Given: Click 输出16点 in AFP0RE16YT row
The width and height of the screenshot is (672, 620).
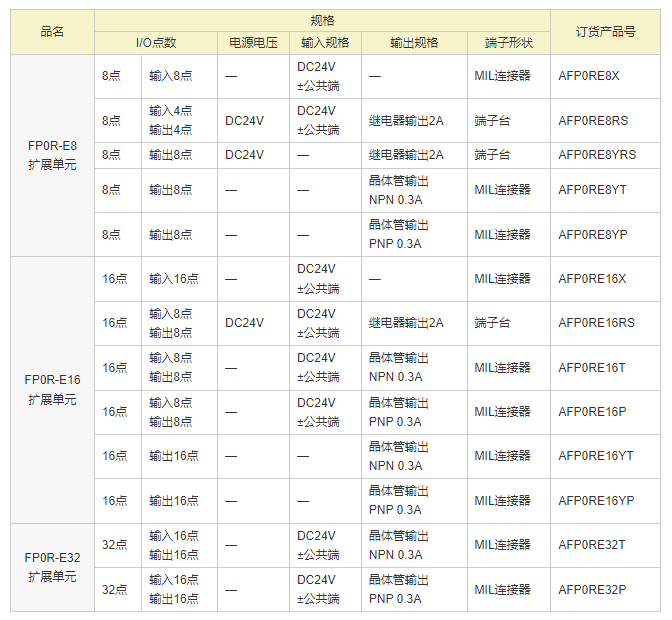Looking at the screenshot, I should pyautogui.click(x=174, y=456).
